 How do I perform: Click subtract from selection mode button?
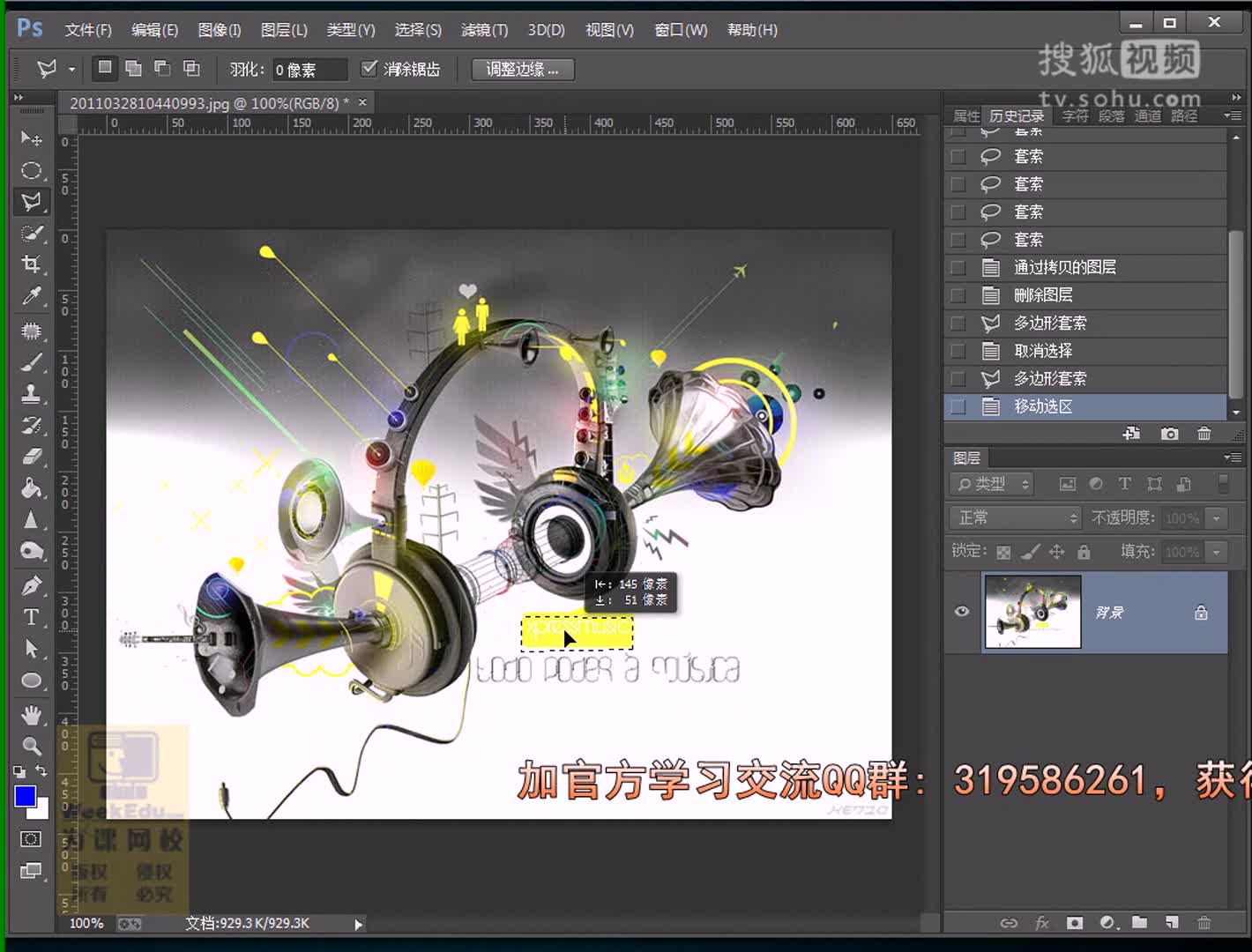click(x=162, y=68)
